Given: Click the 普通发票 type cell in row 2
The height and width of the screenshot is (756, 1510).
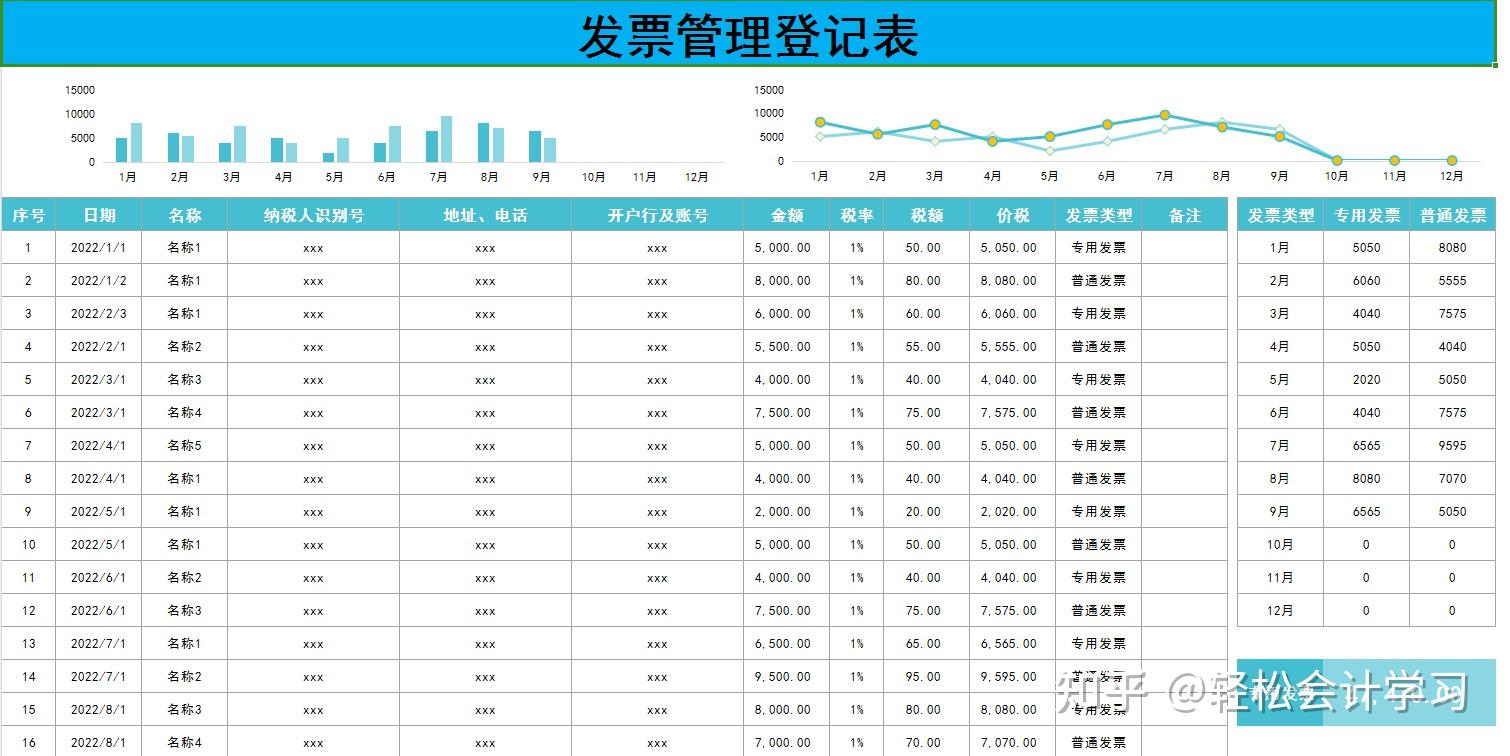Looking at the screenshot, I should (x=1098, y=281).
